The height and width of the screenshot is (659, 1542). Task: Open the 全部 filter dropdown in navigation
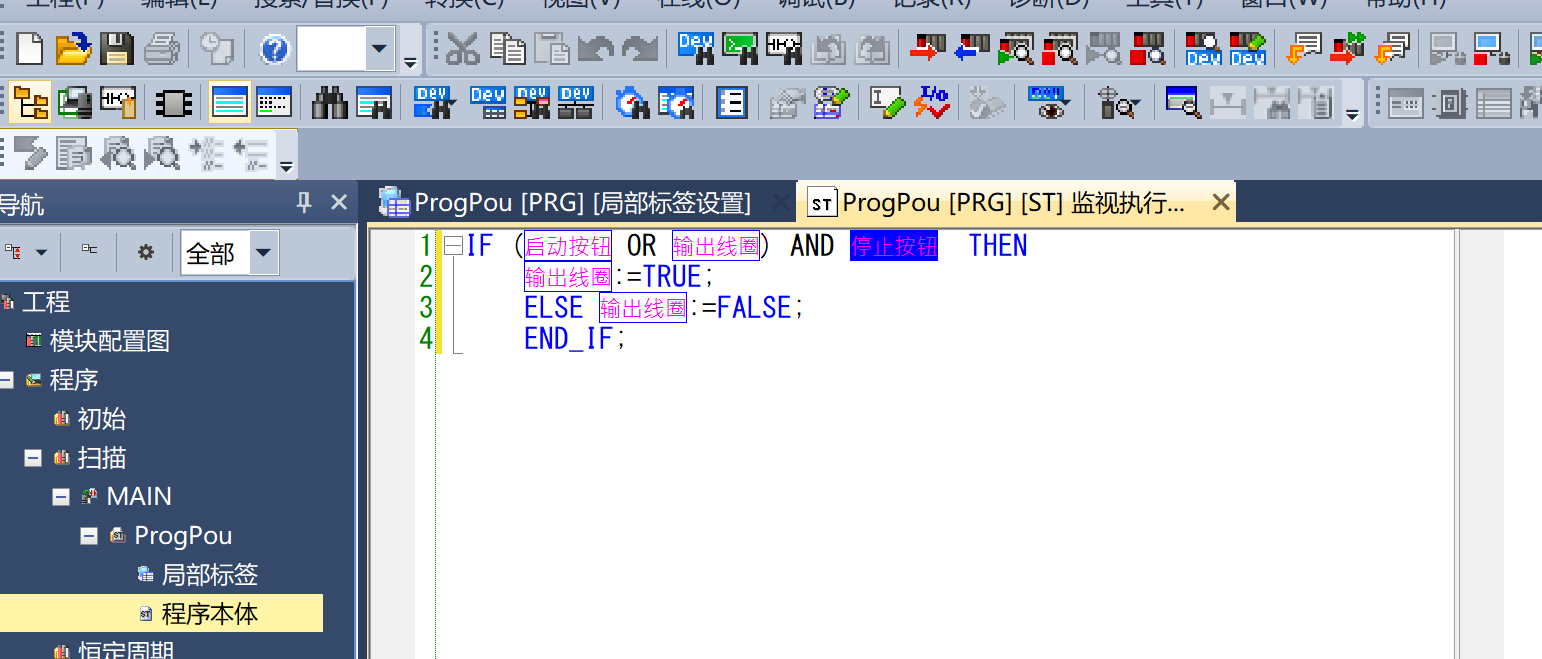pos(263,253)
